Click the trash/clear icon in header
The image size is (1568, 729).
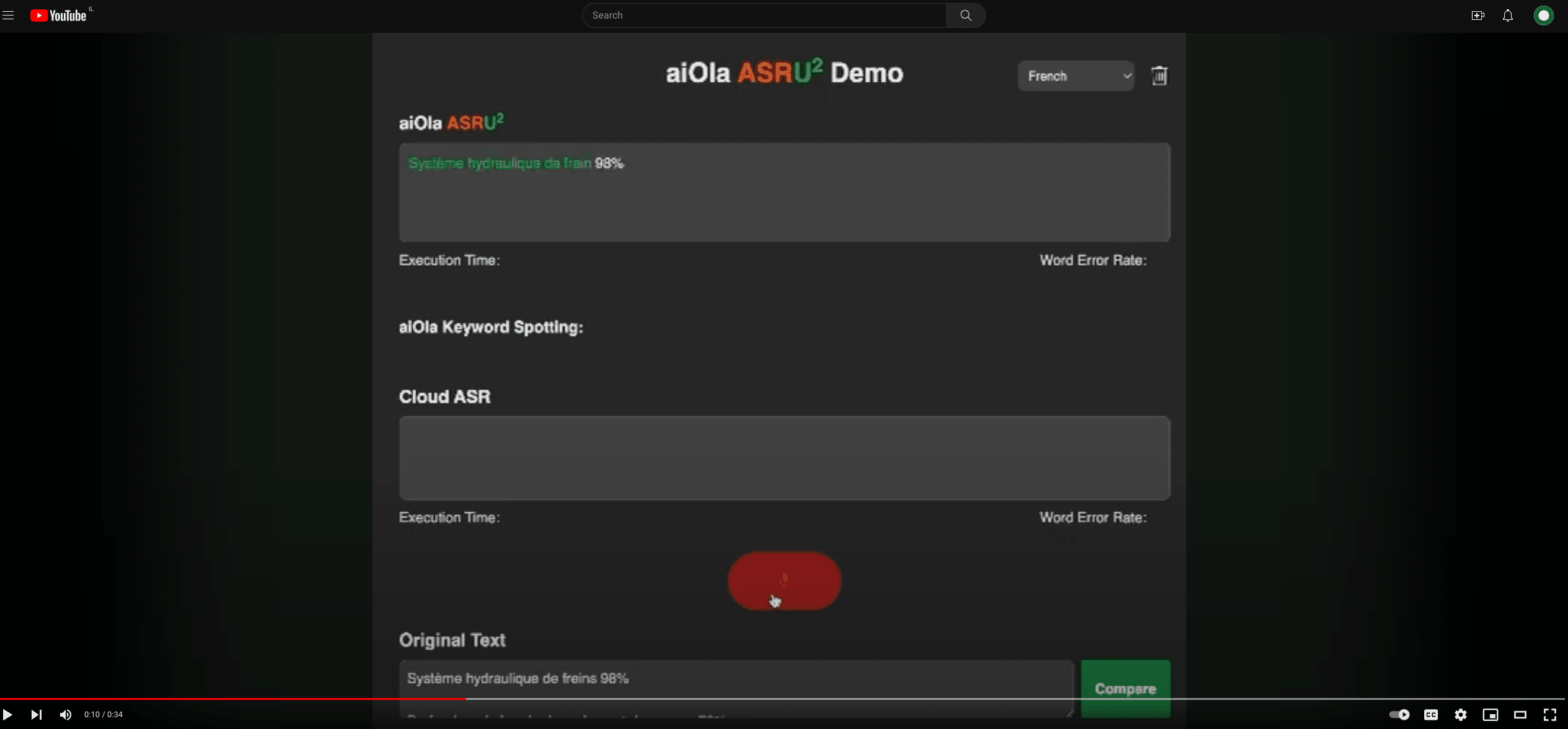click(x=1160, y=76)
